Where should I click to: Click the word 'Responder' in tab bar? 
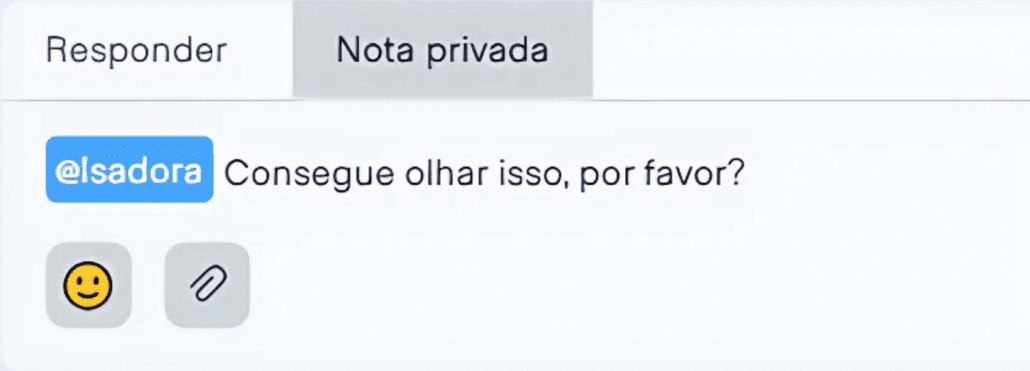point(137,51)
